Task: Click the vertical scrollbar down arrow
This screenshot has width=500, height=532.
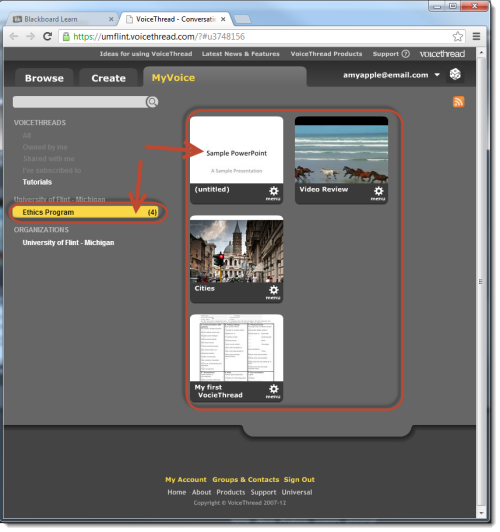Action: coord(481,513)
